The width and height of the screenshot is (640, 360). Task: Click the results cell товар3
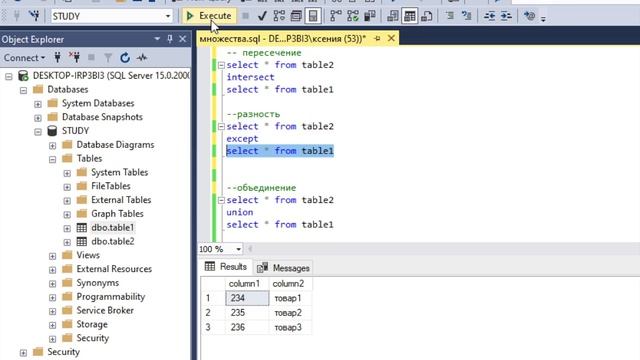[291, 327]
